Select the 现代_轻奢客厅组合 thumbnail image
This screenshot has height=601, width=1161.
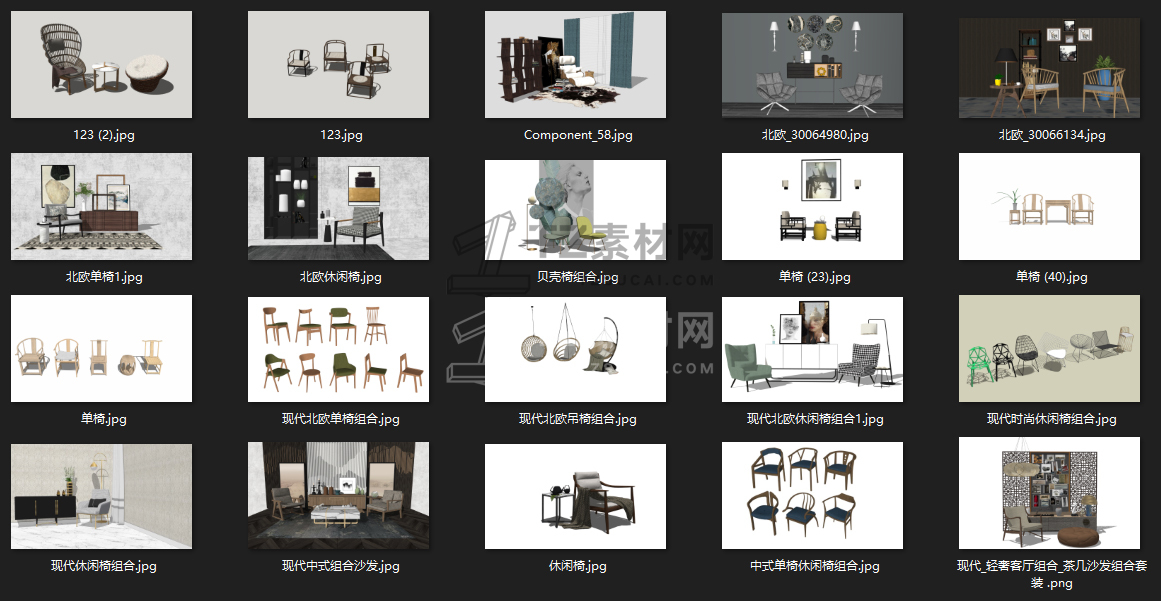1049,493
